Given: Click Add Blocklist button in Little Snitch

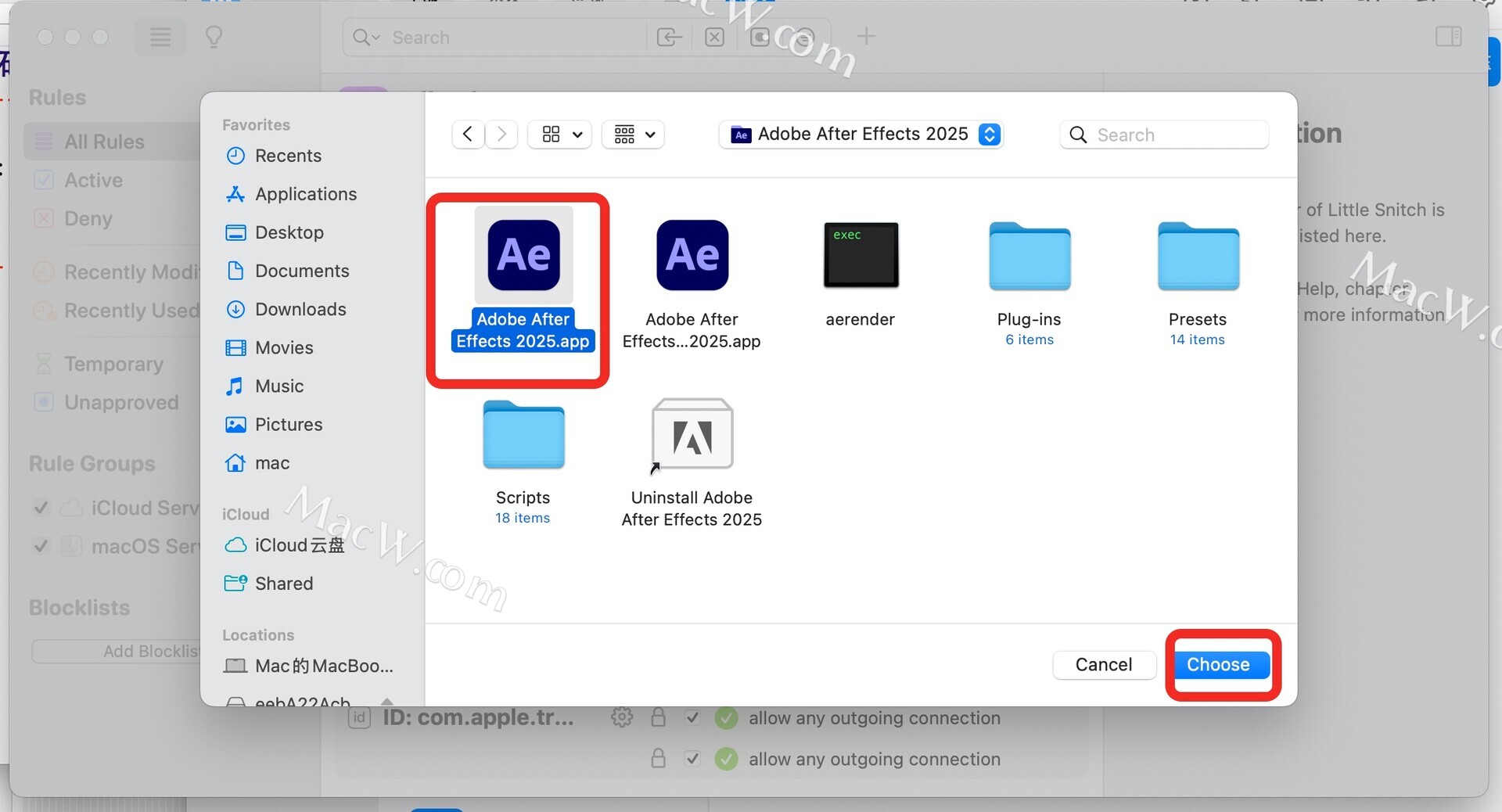Looking at the screenshot, I should [116, 652].
